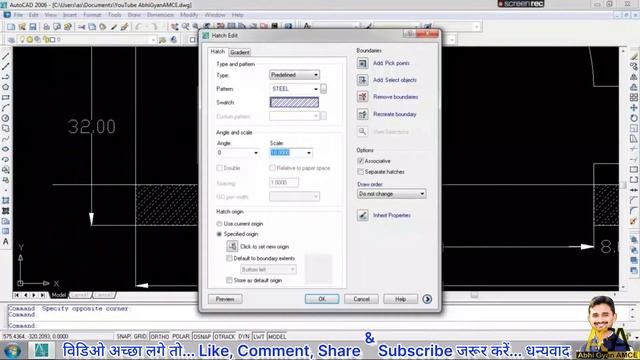Click the pattern browse ellipsis button
The image size is (640, 360).
point(324,89)
